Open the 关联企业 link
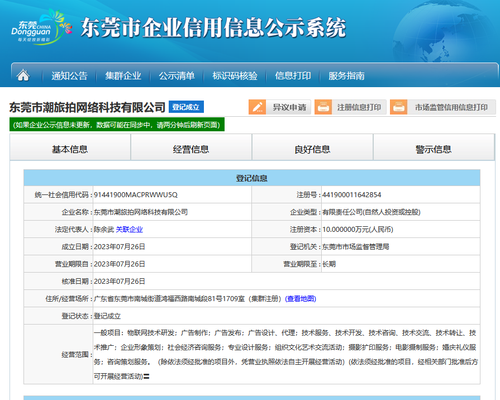The image size is (500, 400). coord(129,229)
